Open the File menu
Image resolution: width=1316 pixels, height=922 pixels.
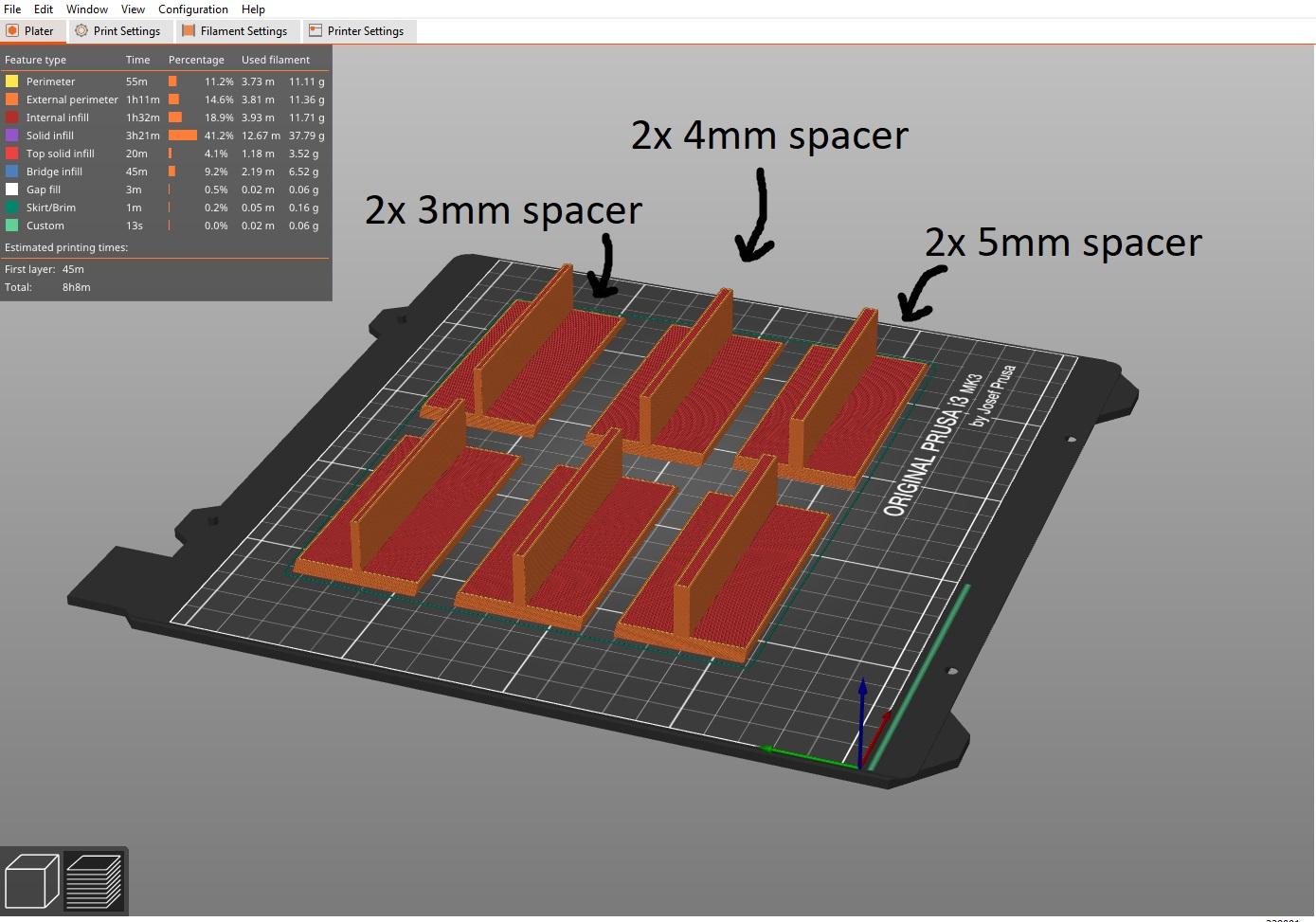(x=12, y=9)
